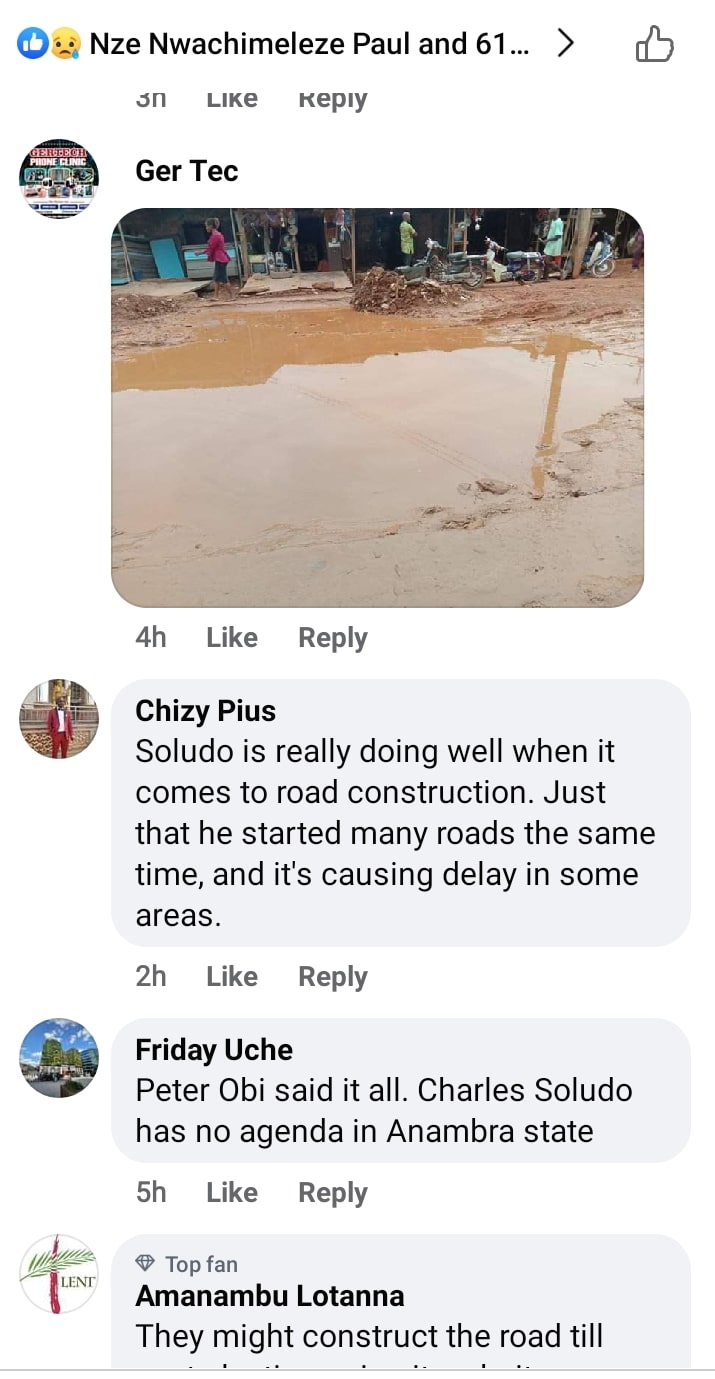
Task: Open Friday Uche's profile avatar
Action: coord(59,1057)
